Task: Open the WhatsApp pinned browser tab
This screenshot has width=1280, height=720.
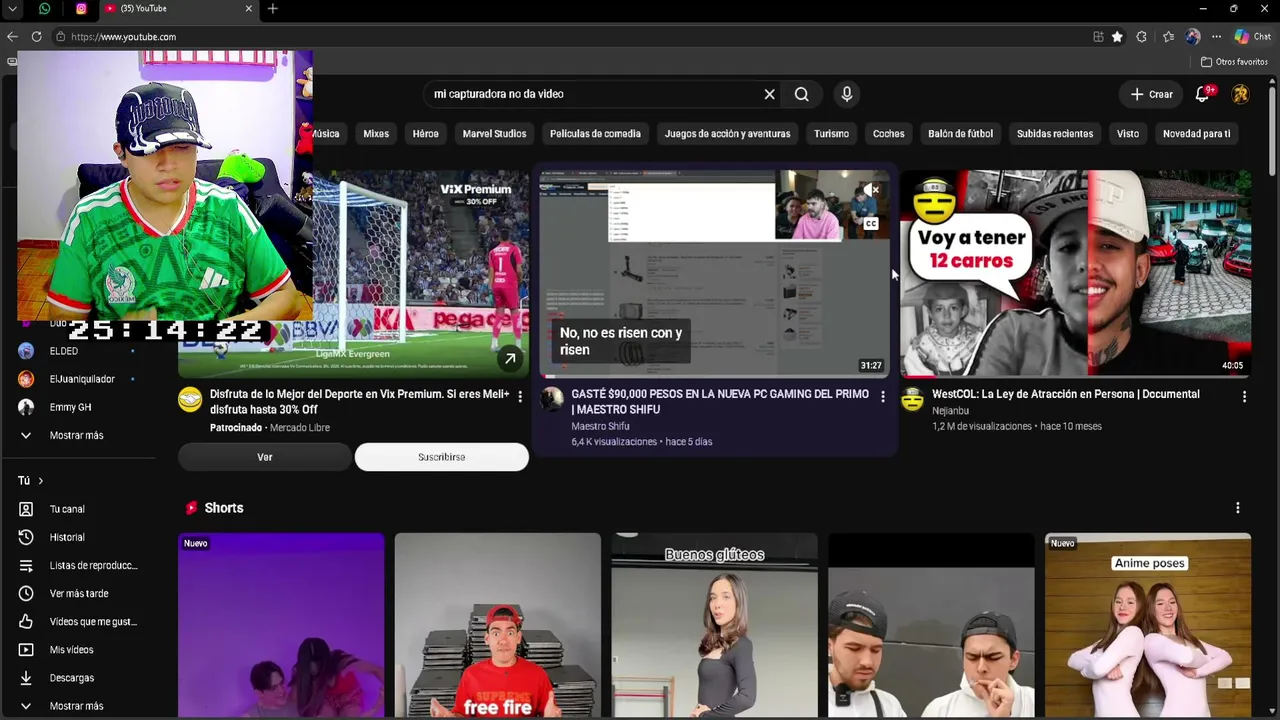Action: click(44, 9)
